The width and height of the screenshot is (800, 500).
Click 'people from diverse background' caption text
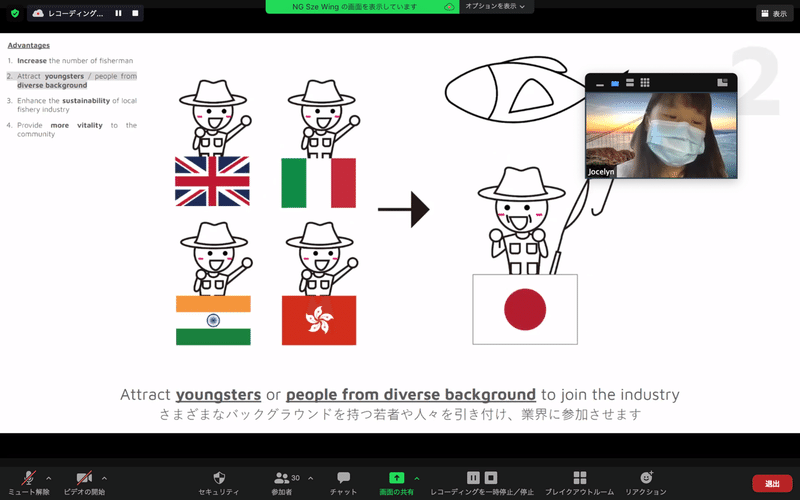tap(411, 395)
